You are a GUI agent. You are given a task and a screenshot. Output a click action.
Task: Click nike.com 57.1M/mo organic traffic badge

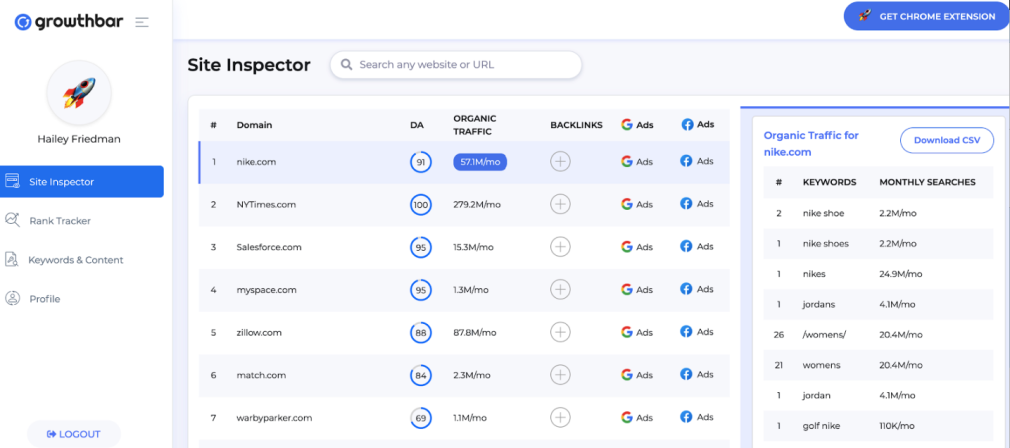click(480, 162)
